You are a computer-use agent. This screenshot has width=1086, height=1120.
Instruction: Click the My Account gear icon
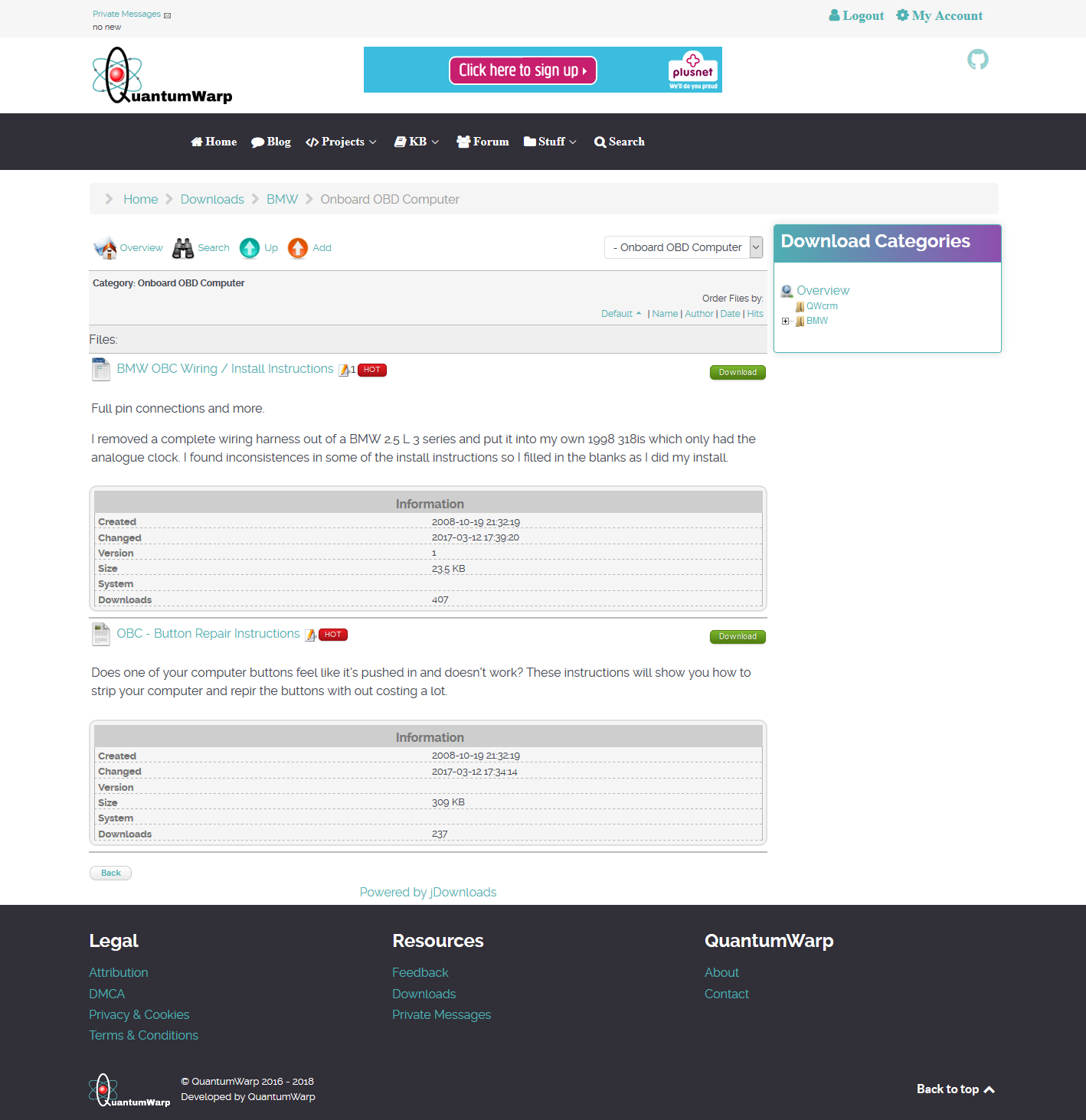click(x=902, y=15)
